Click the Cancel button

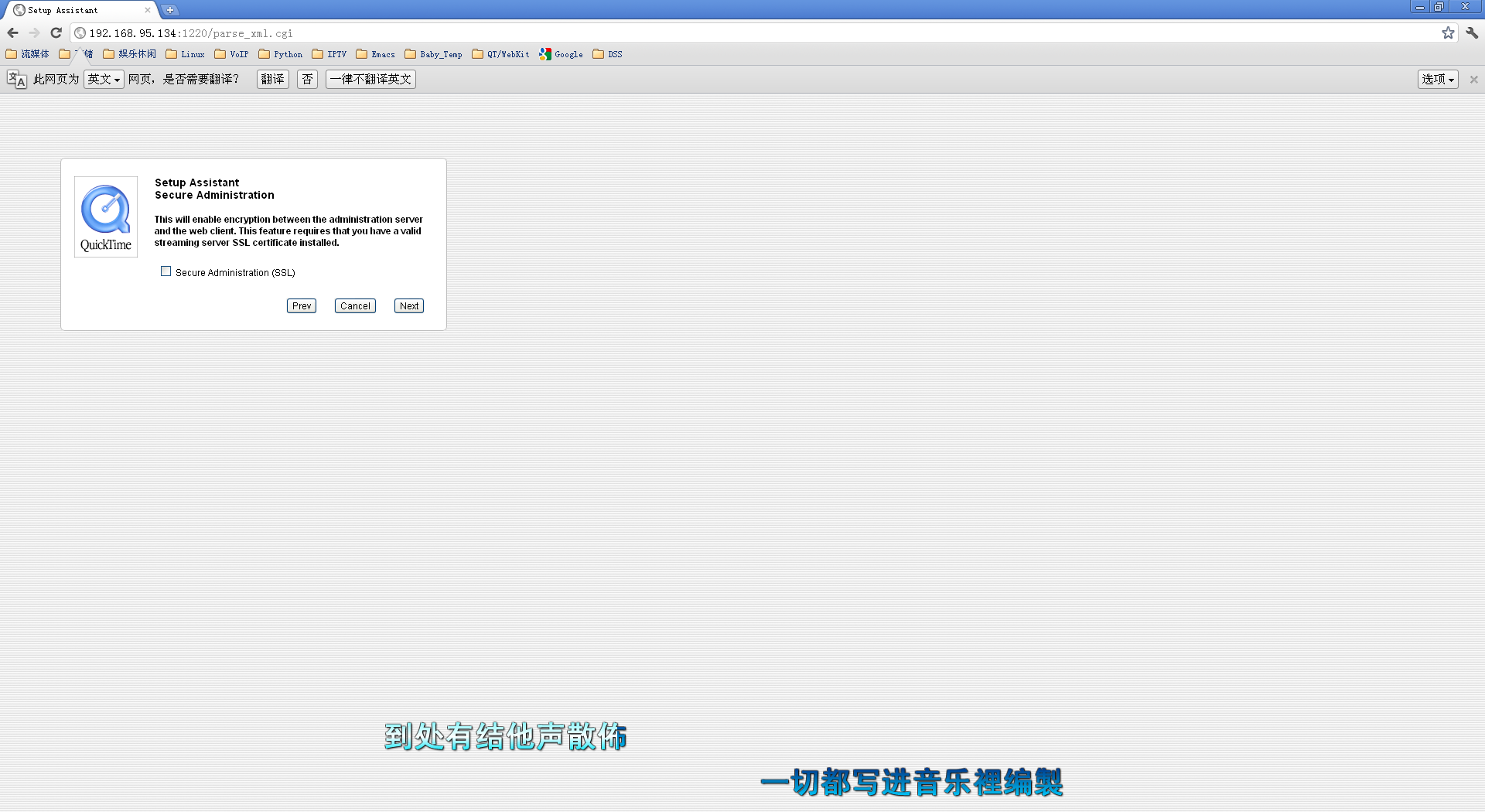click(355, 305)
